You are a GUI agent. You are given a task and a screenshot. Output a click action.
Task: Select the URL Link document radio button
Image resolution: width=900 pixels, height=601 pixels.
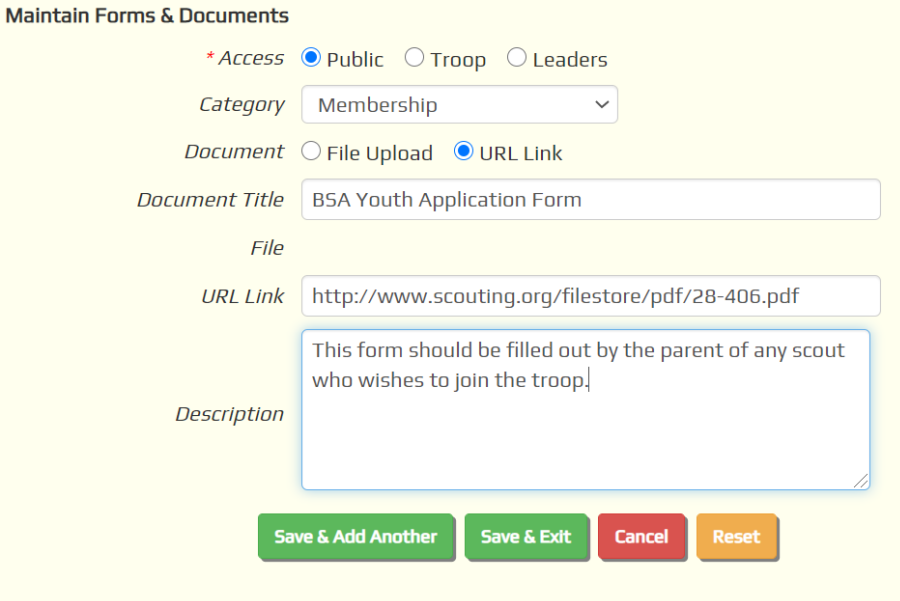point(463,151)
